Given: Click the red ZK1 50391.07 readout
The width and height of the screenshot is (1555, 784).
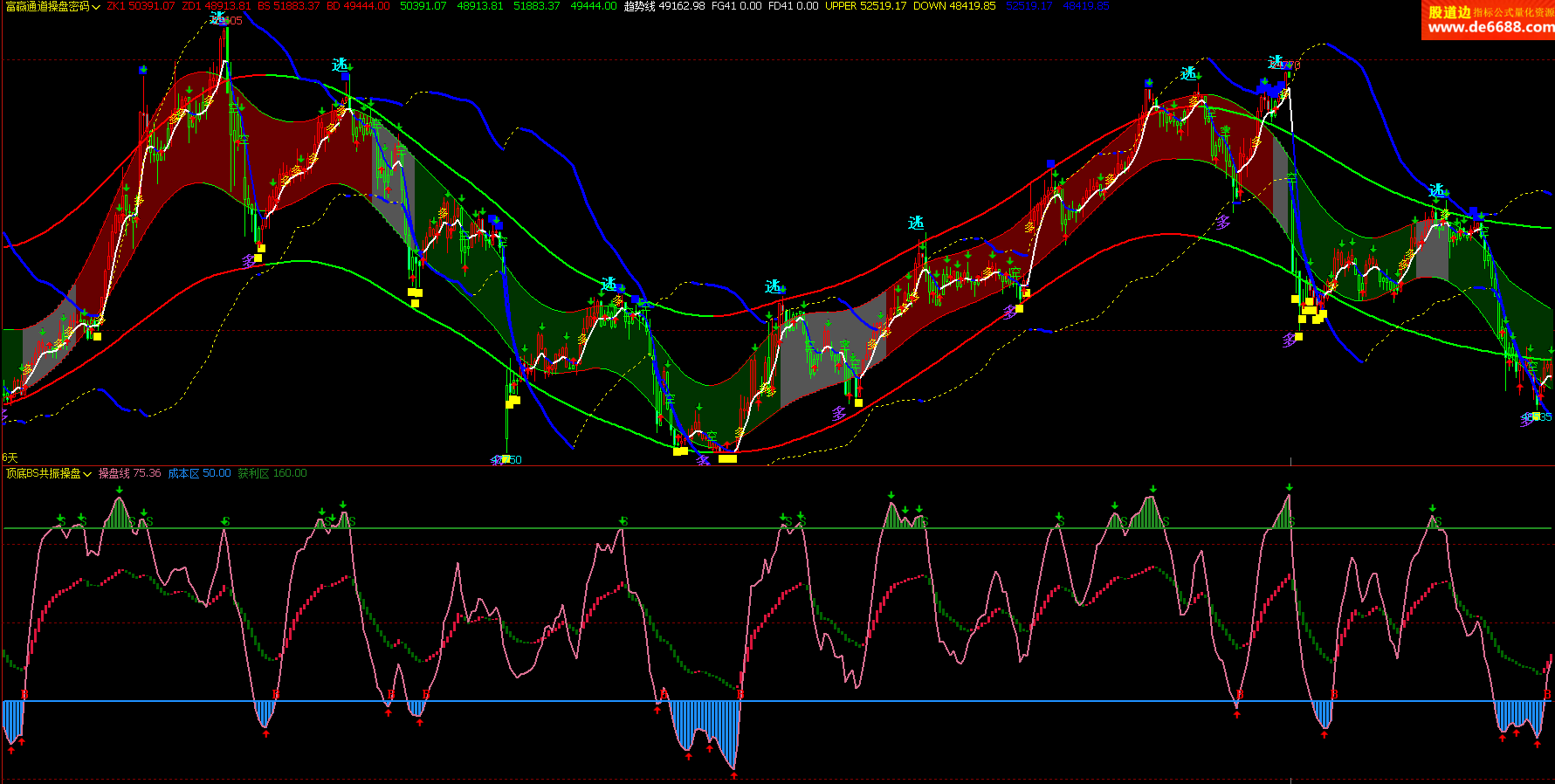Looking at the screenshot, I should click(141, 6).
